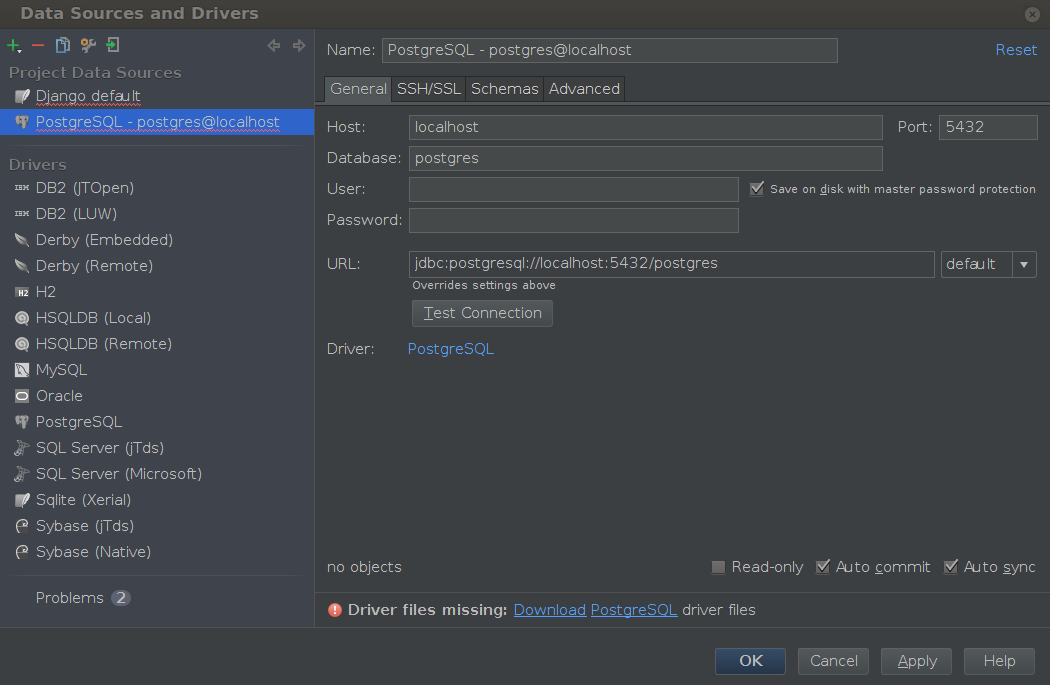Open Help for this dialog
This screenshot has height=685, width=1050.
pyautogui.click(x=999, y=661)
